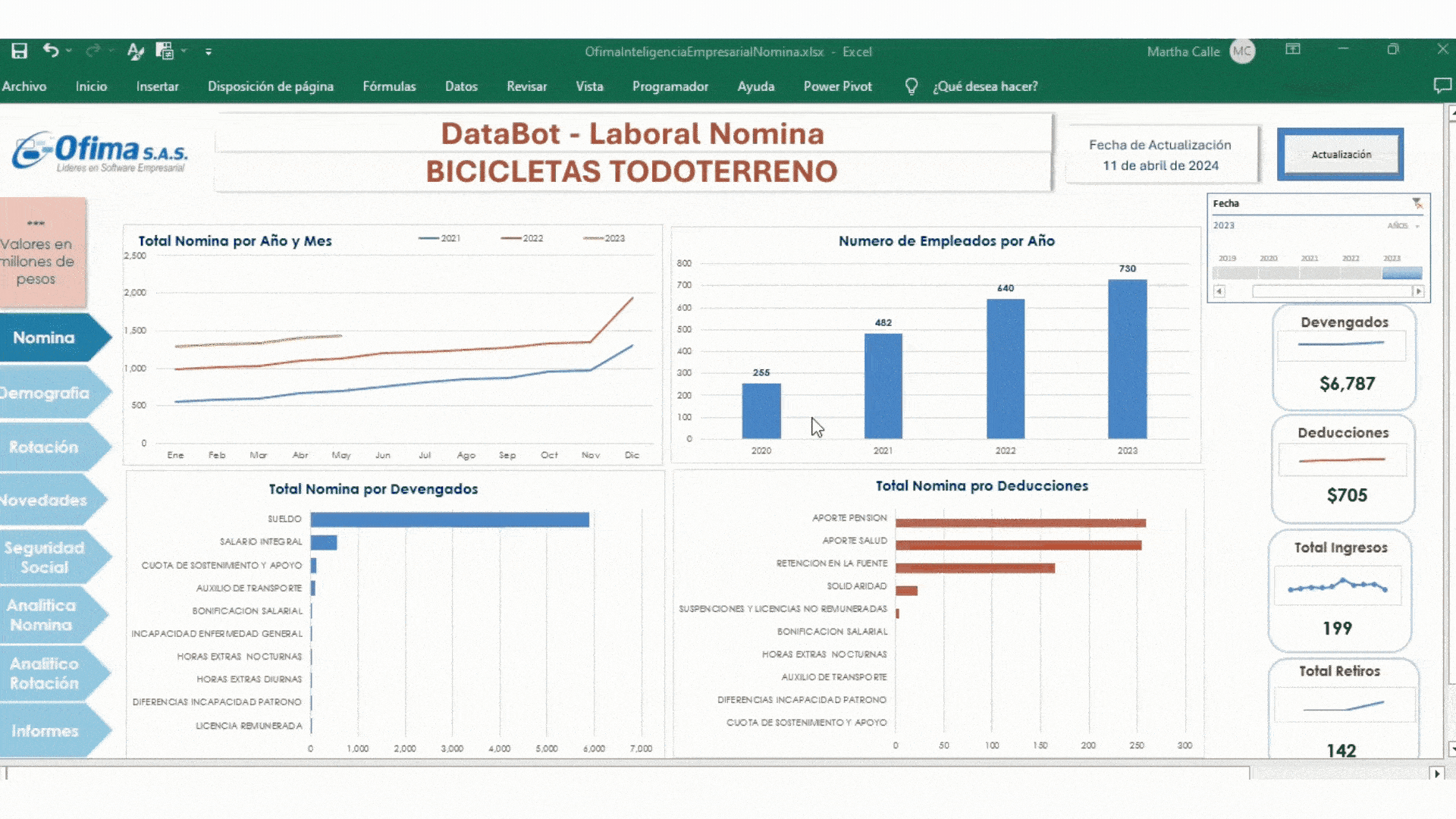Click the Deducciones $705 card
The height and width of the screenshot is (819, 1456).
click(1343, 469)
